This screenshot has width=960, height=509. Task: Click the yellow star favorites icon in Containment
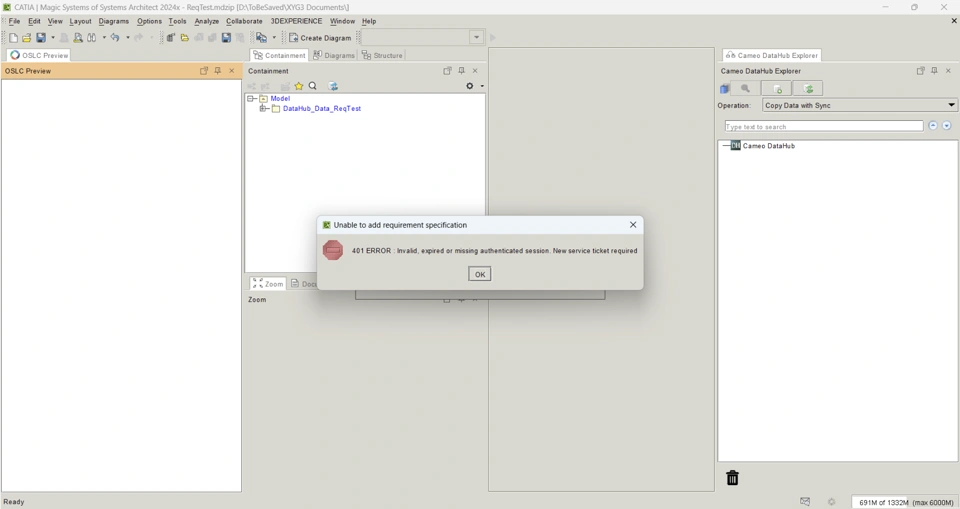coord(299,86)
